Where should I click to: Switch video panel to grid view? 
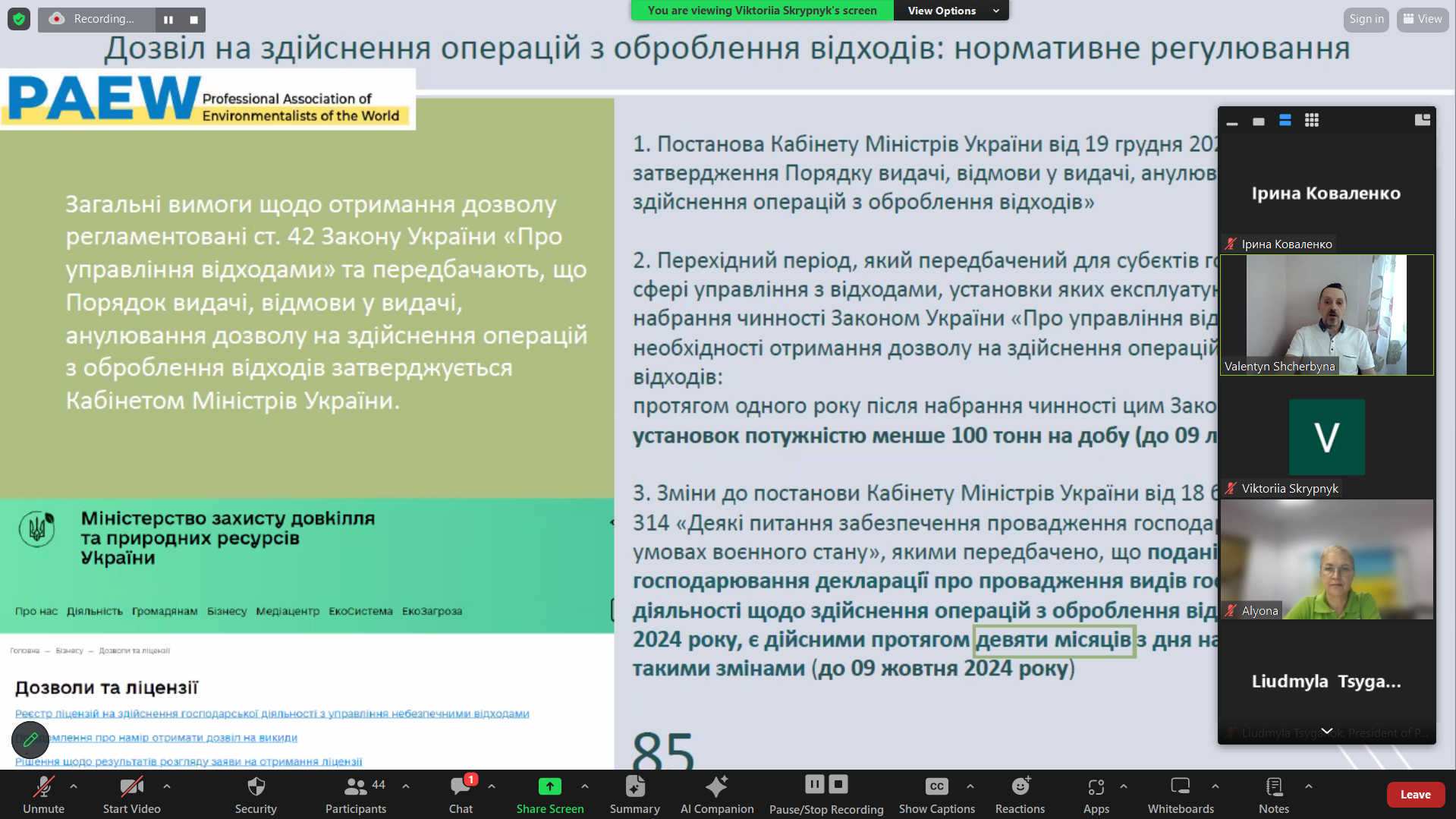[1312, 121]
